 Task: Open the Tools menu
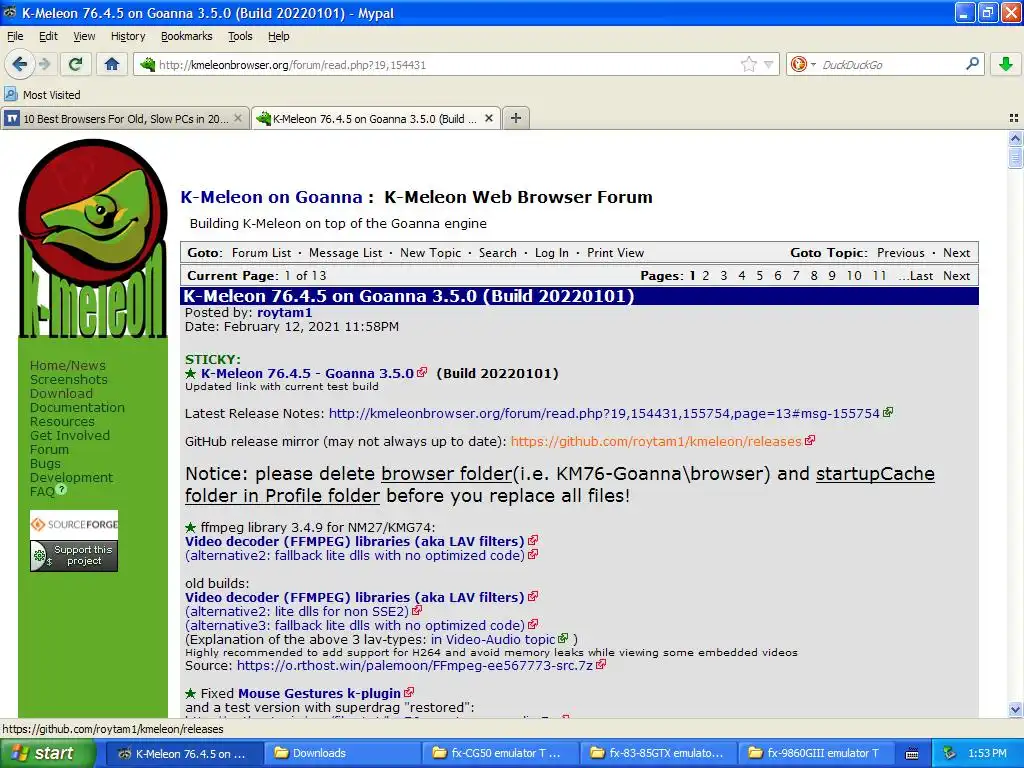pyautogui.click(x=240, y=36)
